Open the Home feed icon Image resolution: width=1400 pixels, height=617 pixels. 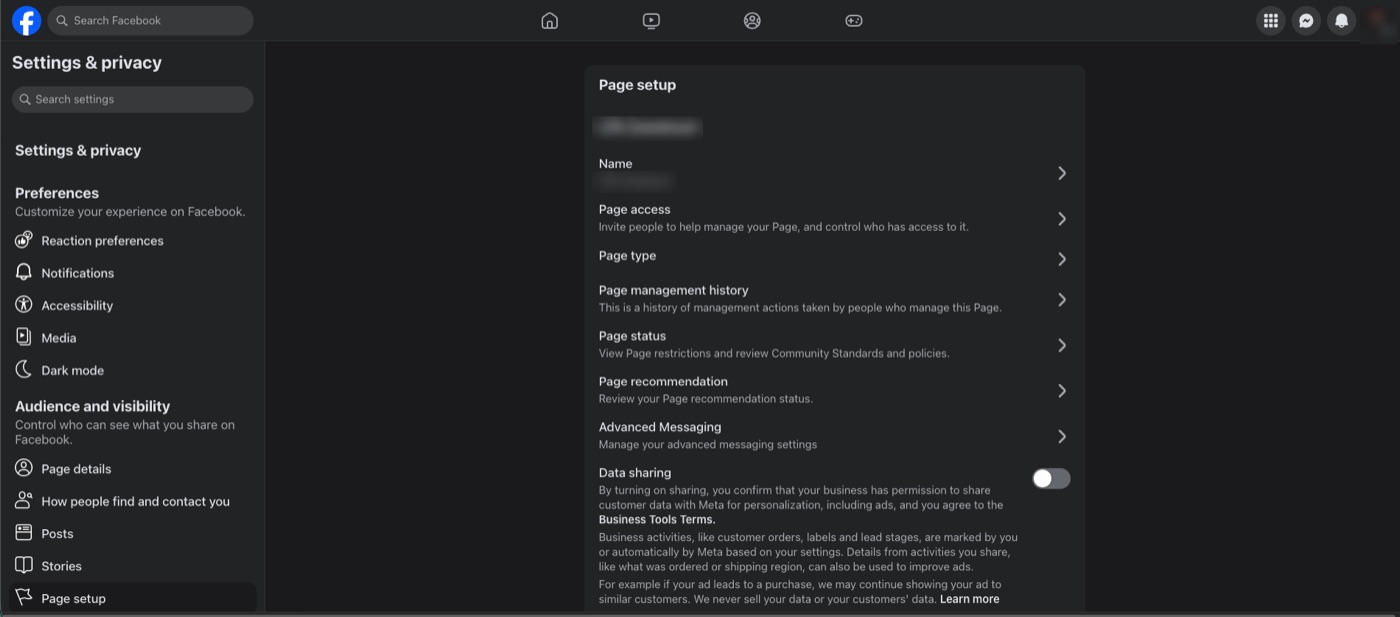point(549,20)
